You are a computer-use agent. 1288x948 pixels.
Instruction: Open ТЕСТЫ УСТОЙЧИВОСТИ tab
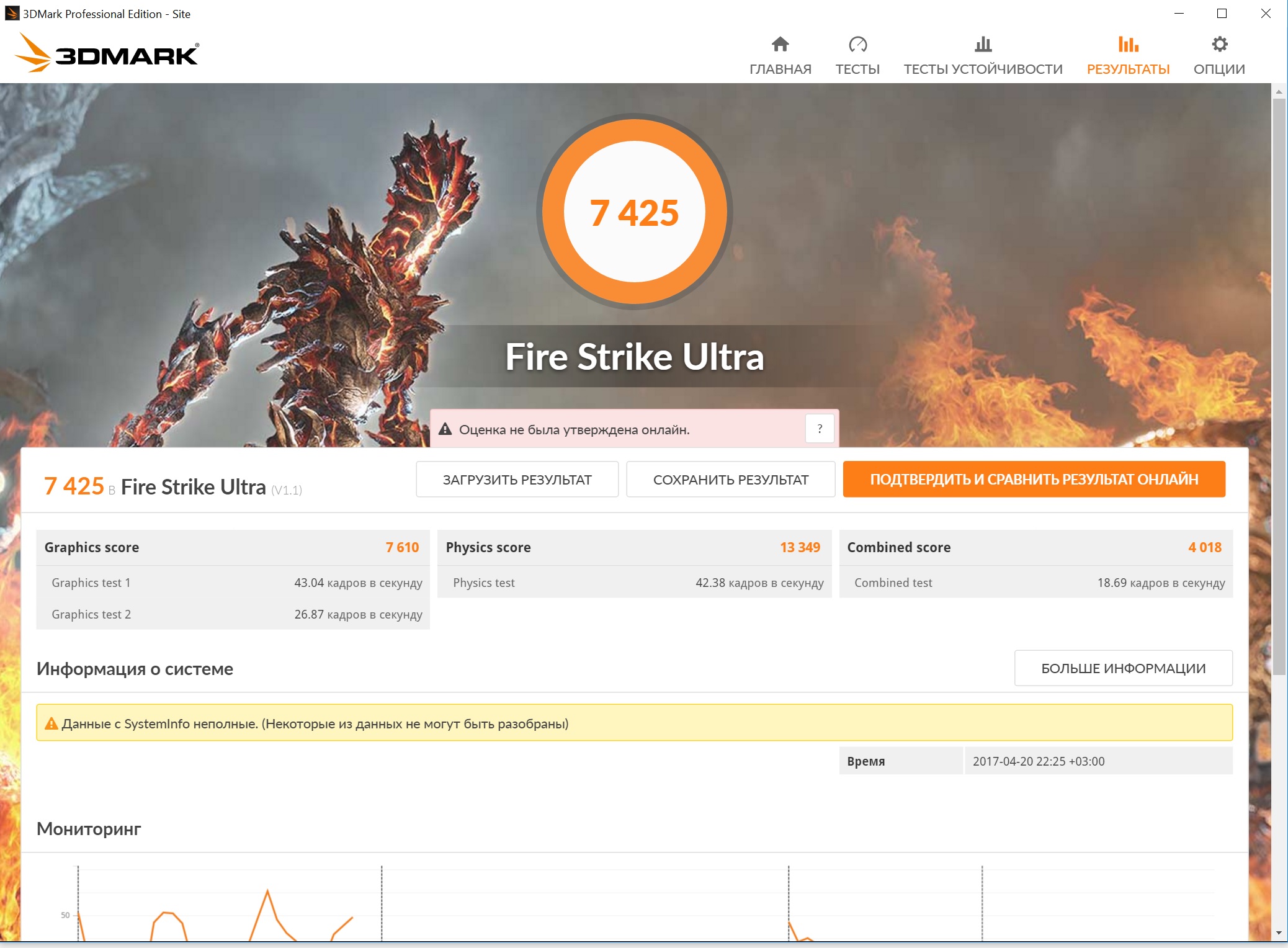pyautogui.click(x=983, y=69)
